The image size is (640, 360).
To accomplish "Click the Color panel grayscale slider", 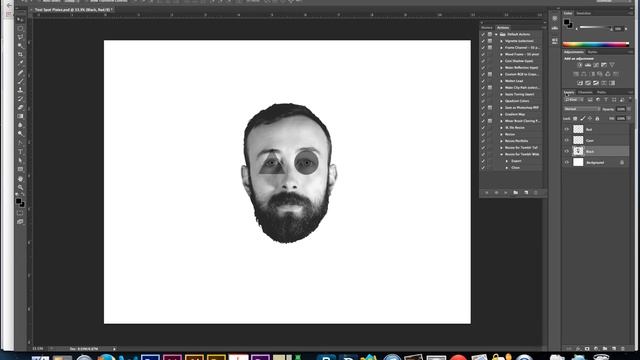I will click(596, 28).
